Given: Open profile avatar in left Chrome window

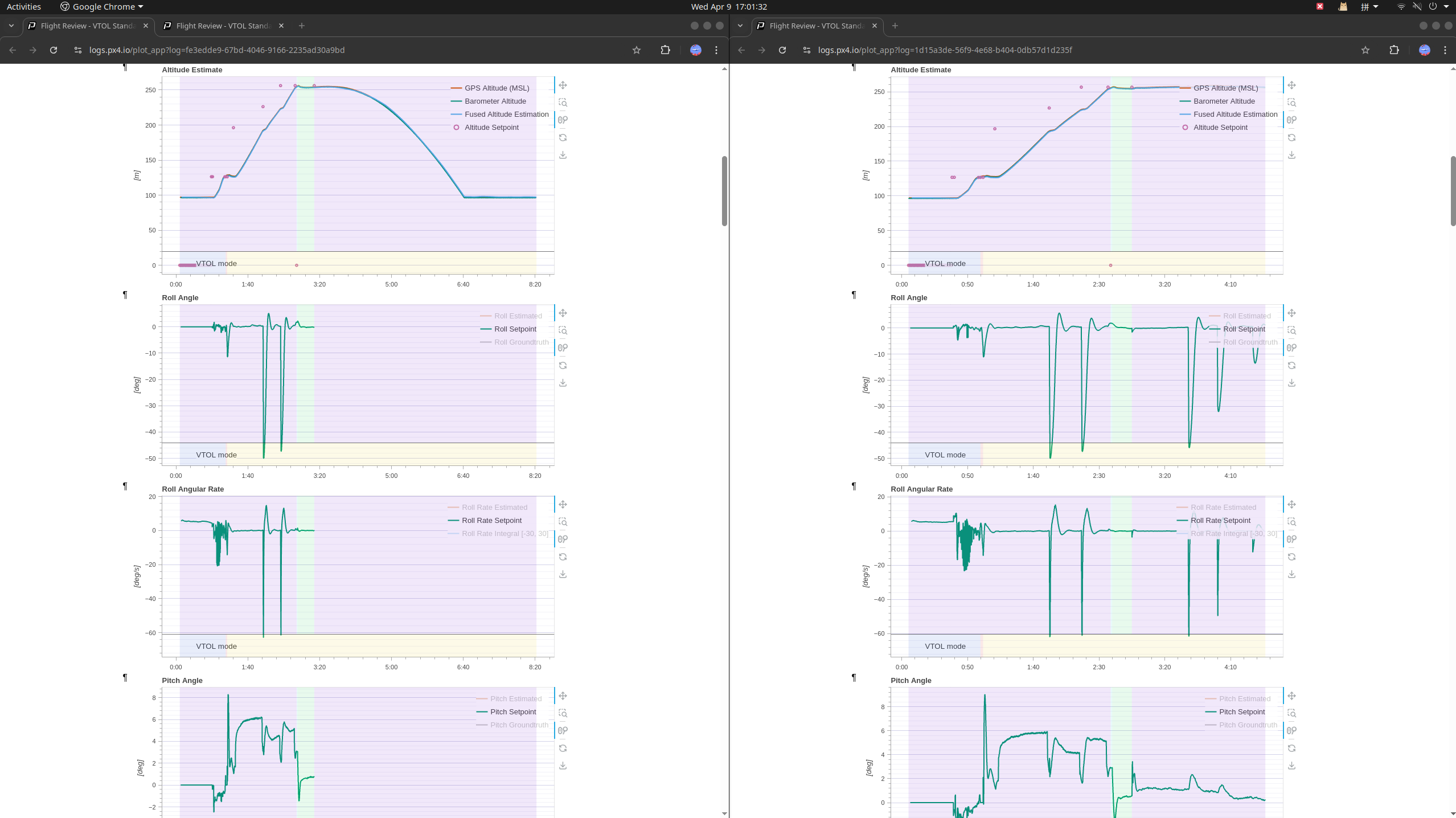Looking at the screenshot, I should pyautogui.click(x=696, y=50).
